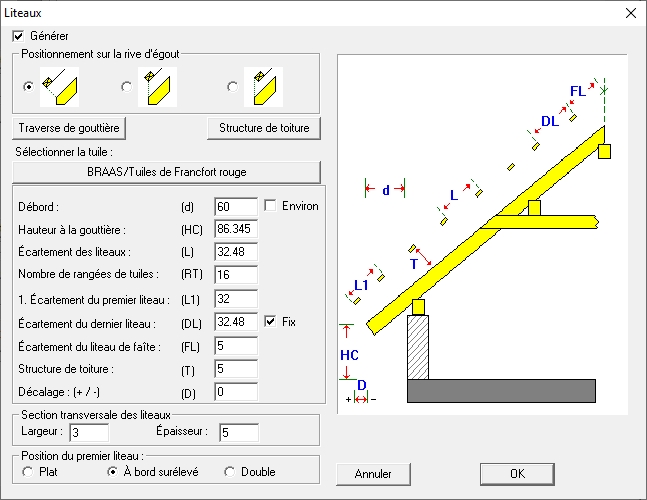This screenshot has height=500, width=647.
Task: Click the middle batten positioning diagram icon
Action: (x=157, y=87)
